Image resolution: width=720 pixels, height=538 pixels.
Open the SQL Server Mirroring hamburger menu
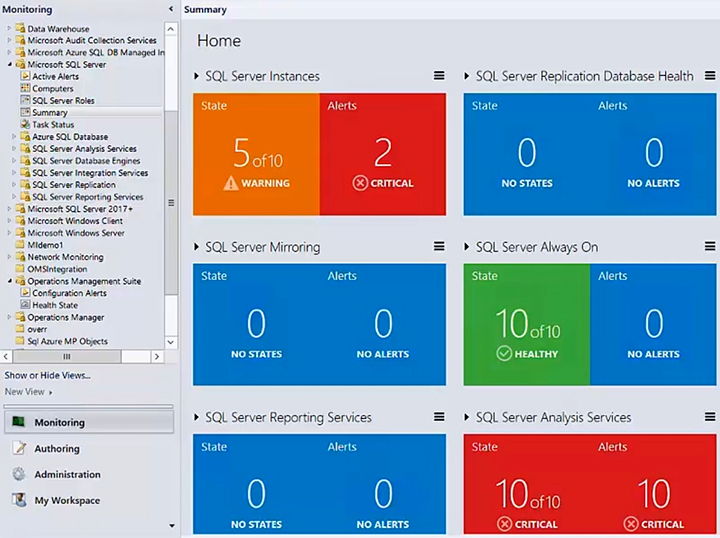(x=439, y=247)
